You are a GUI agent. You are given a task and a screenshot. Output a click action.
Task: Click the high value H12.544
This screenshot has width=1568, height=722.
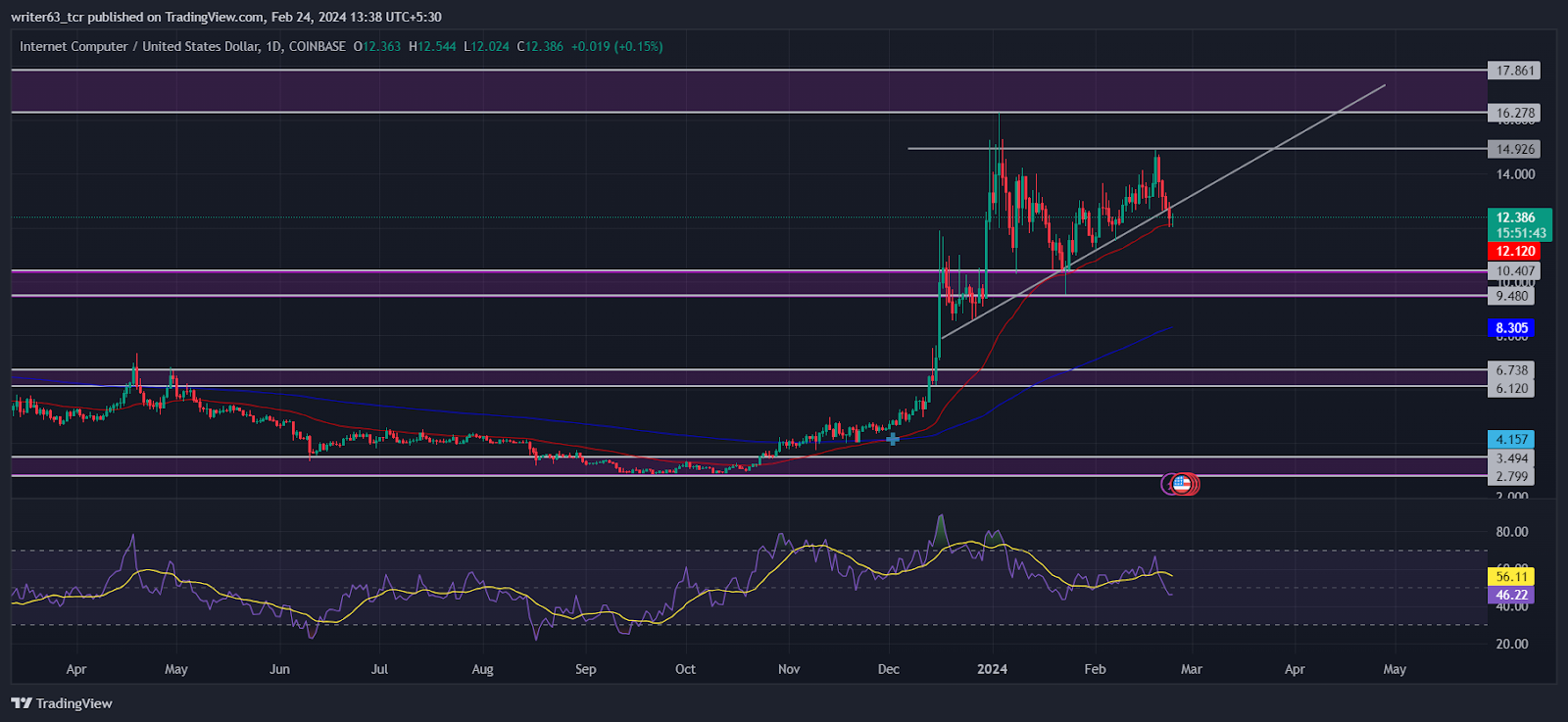click(432, 46)
